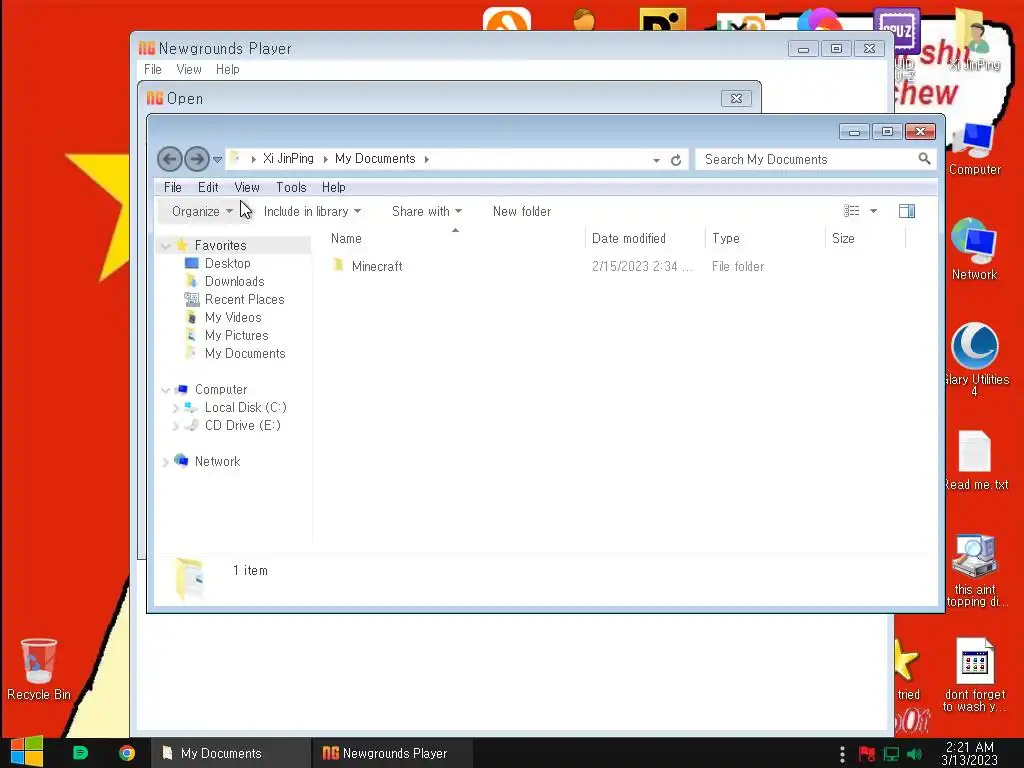Open Desktop in Favorites
Image resolution: width=1024 pixels, height=768 pixels.
227,263
